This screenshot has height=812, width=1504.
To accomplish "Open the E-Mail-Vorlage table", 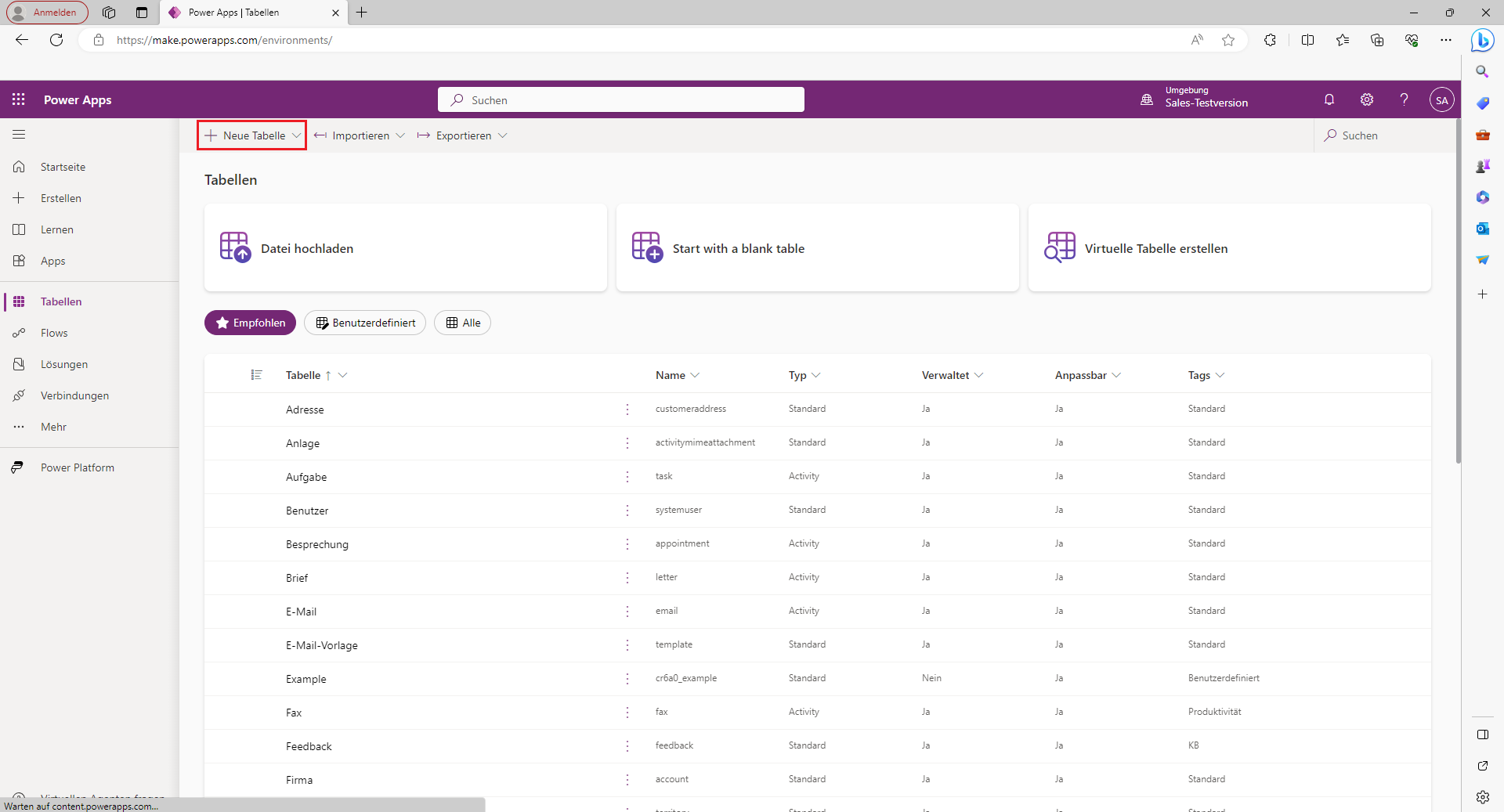I will [x=322, y=645].
